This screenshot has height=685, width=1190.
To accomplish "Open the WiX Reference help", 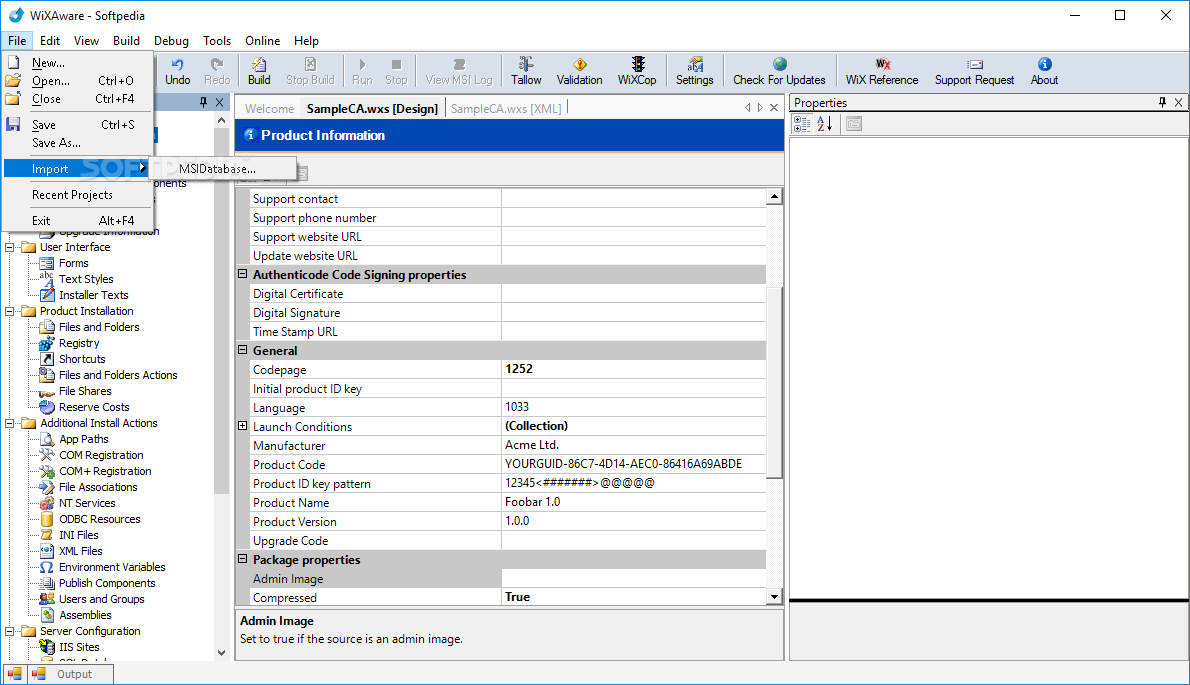I will 882,71.
